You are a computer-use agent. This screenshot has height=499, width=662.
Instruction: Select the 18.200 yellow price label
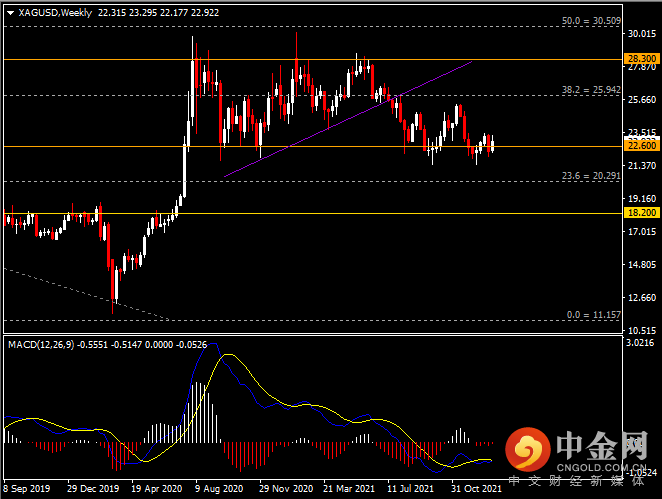tap(642, 212)
